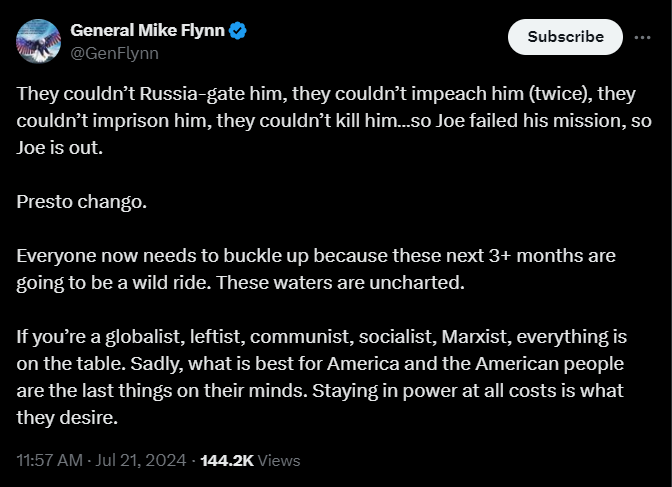Click the 144.2K view count number
This screenshot has width=672, height=487.
[x=227, y=461]
